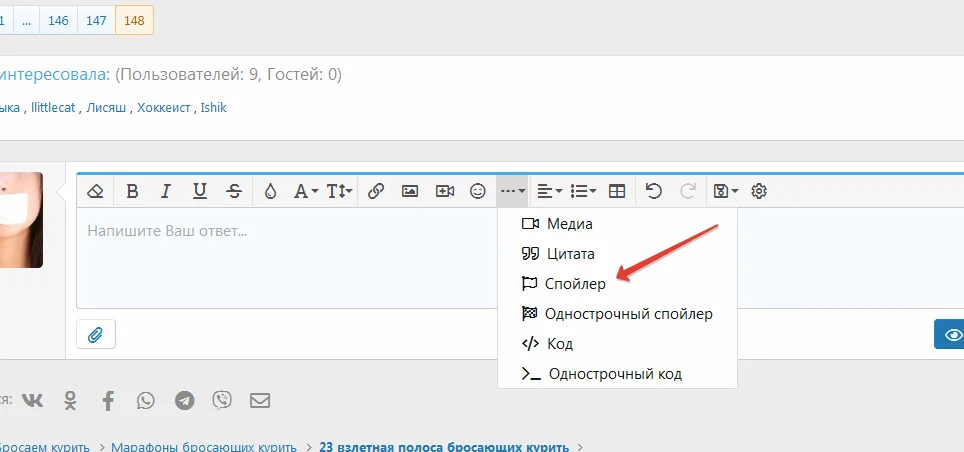Insert a link with chain icon
964x452 pixels.
coord(376,191)
